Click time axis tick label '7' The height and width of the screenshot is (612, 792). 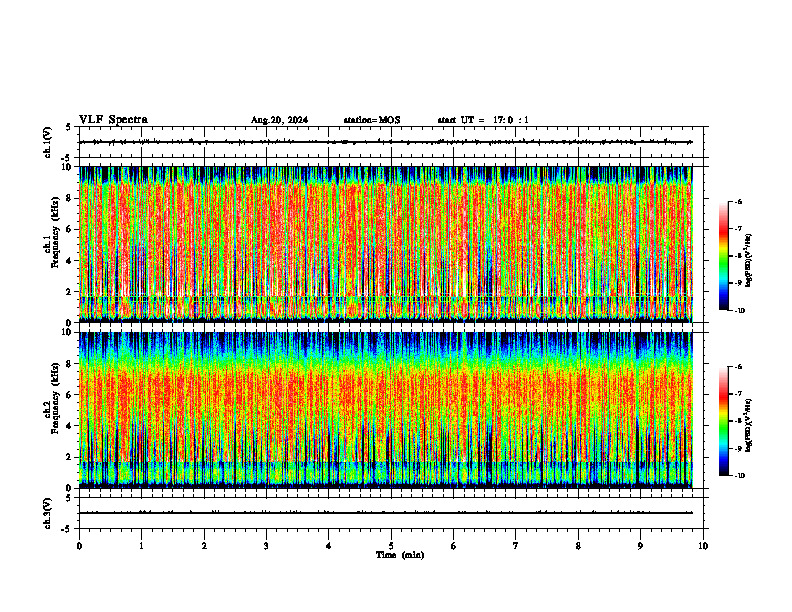pos(516,546)
